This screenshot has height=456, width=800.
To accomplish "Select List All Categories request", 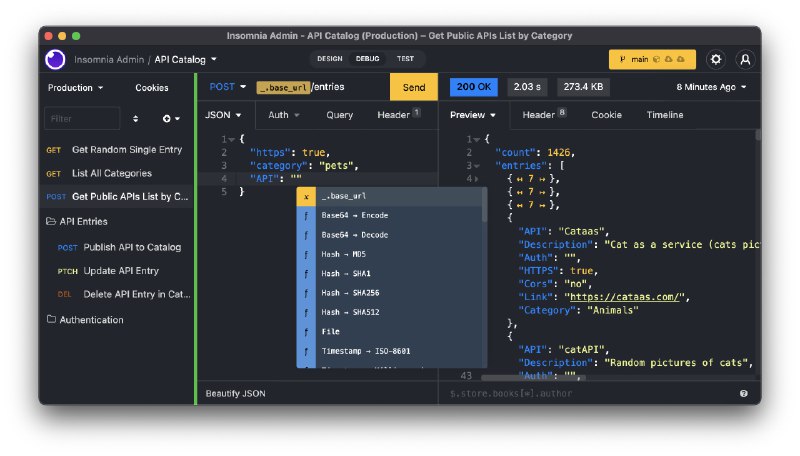I will 117,173.
